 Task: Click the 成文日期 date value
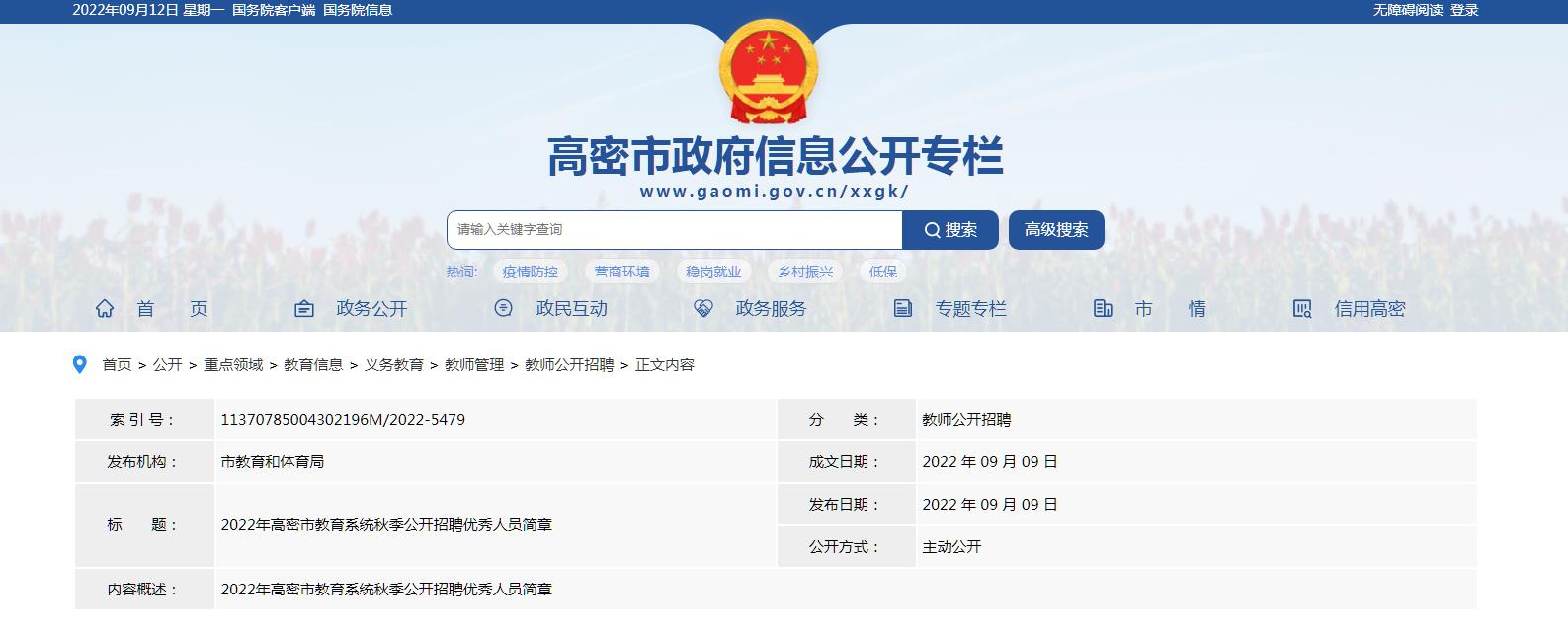coord(990,462)
